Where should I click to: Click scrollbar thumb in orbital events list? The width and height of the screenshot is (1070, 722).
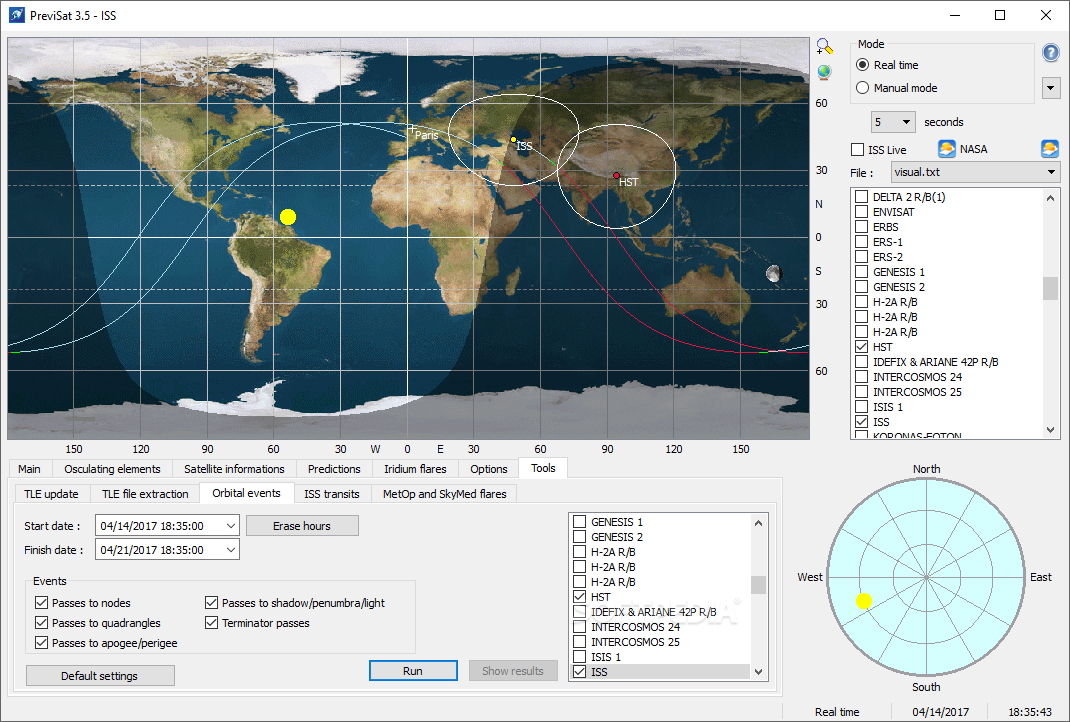coord(758,585)
